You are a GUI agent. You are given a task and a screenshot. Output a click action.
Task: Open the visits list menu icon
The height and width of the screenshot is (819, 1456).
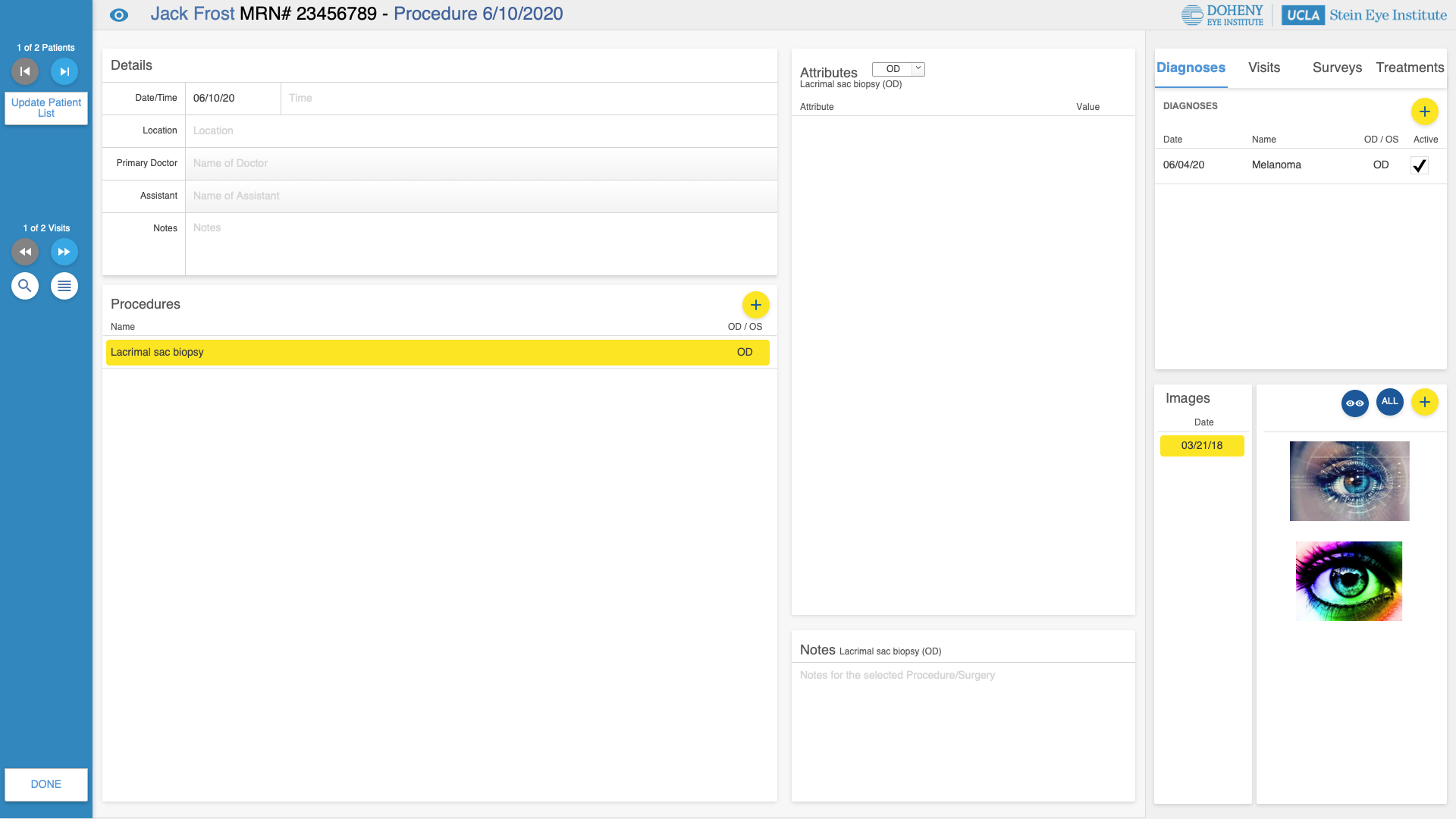(x=64, y=286)
